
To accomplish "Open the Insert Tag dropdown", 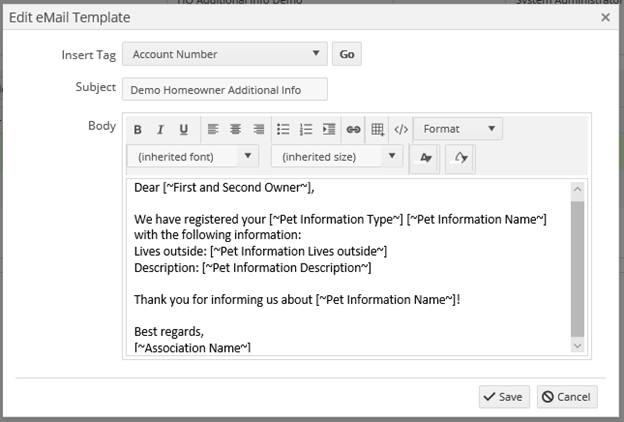I will pos(225,54).
